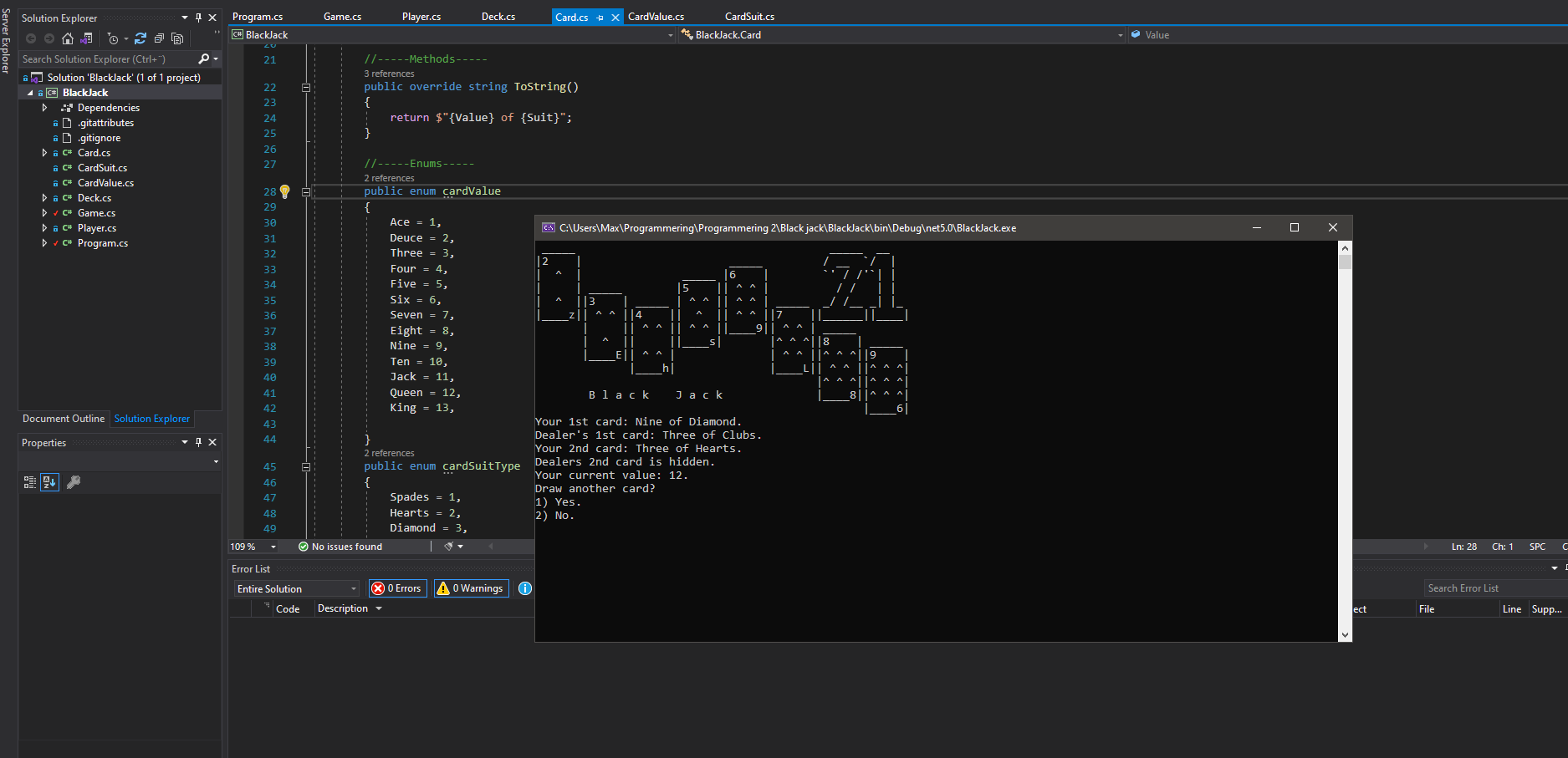
Task: Click '2 references' CodeLens above cardSuitType
Action: 389,453
